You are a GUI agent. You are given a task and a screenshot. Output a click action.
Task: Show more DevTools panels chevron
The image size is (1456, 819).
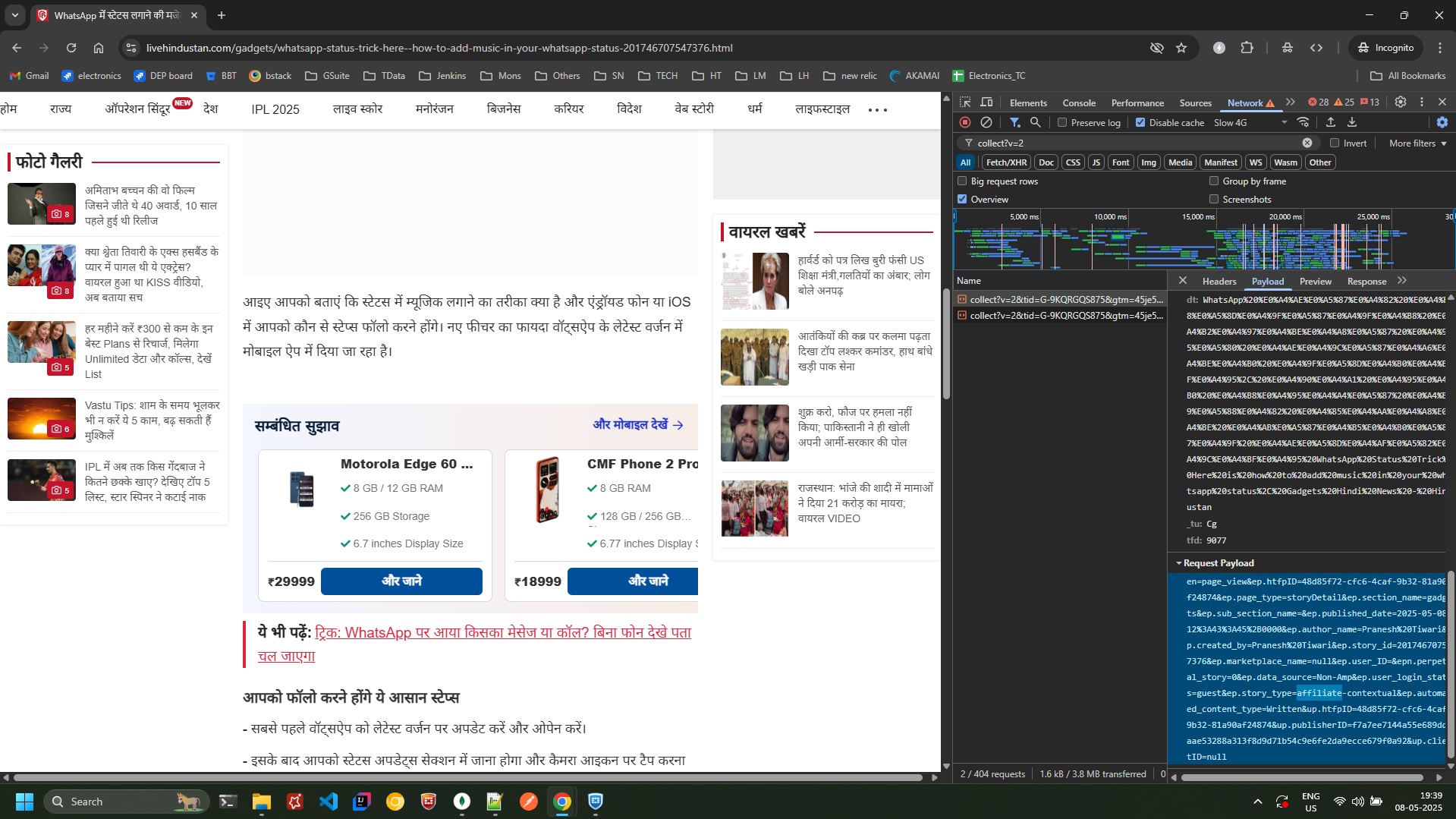click(1291, 102)
